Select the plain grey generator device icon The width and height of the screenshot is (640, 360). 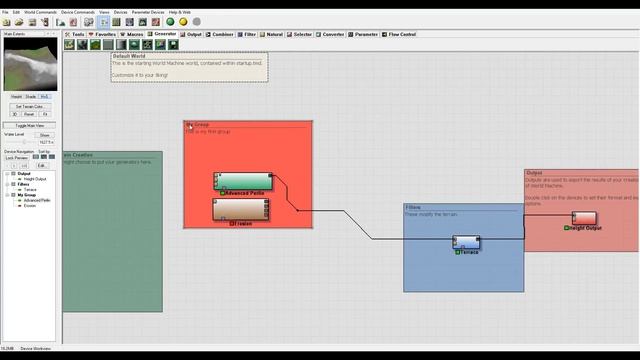(108, 44)
